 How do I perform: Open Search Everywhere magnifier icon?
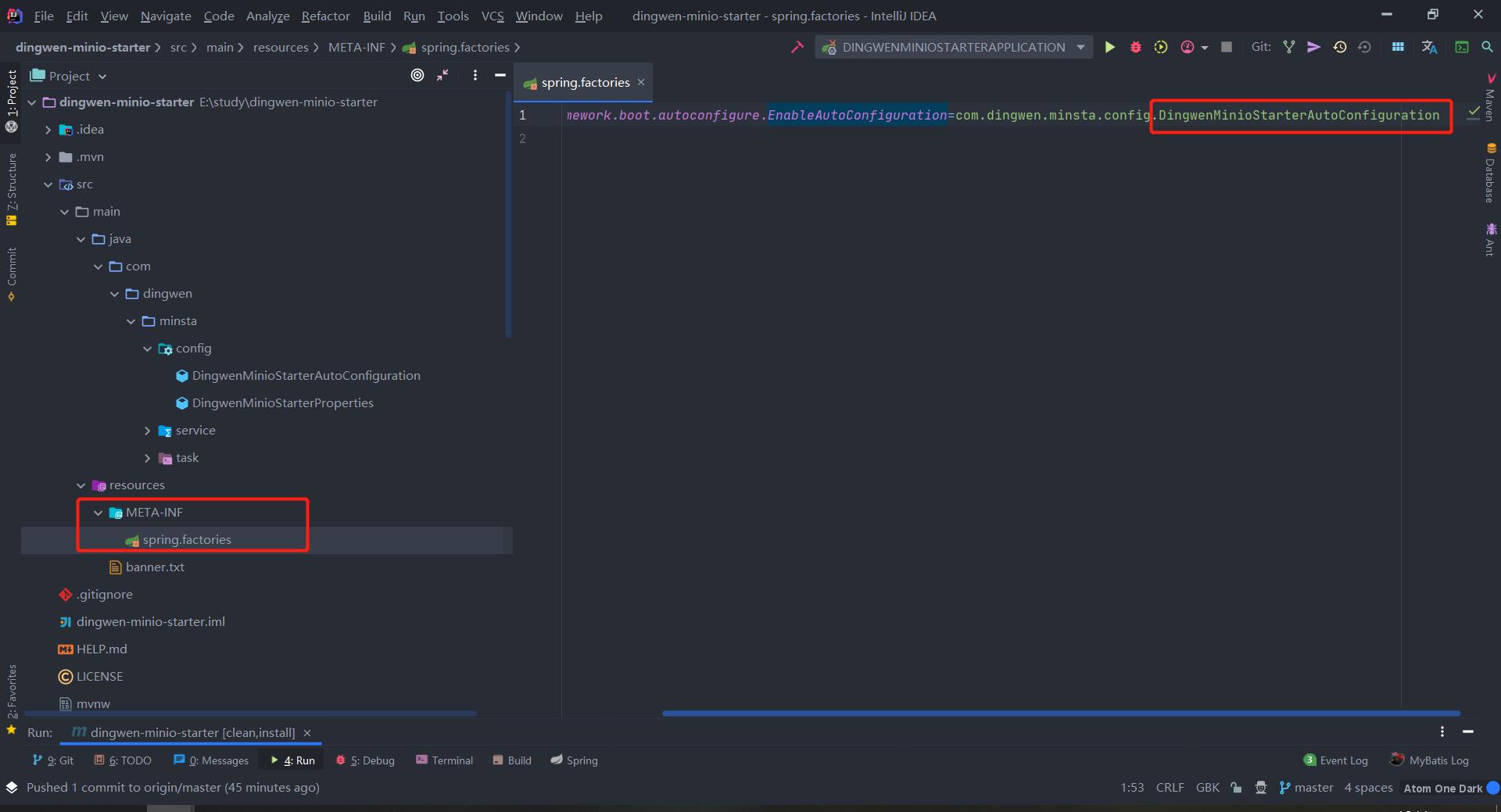tap(1487, 48)
